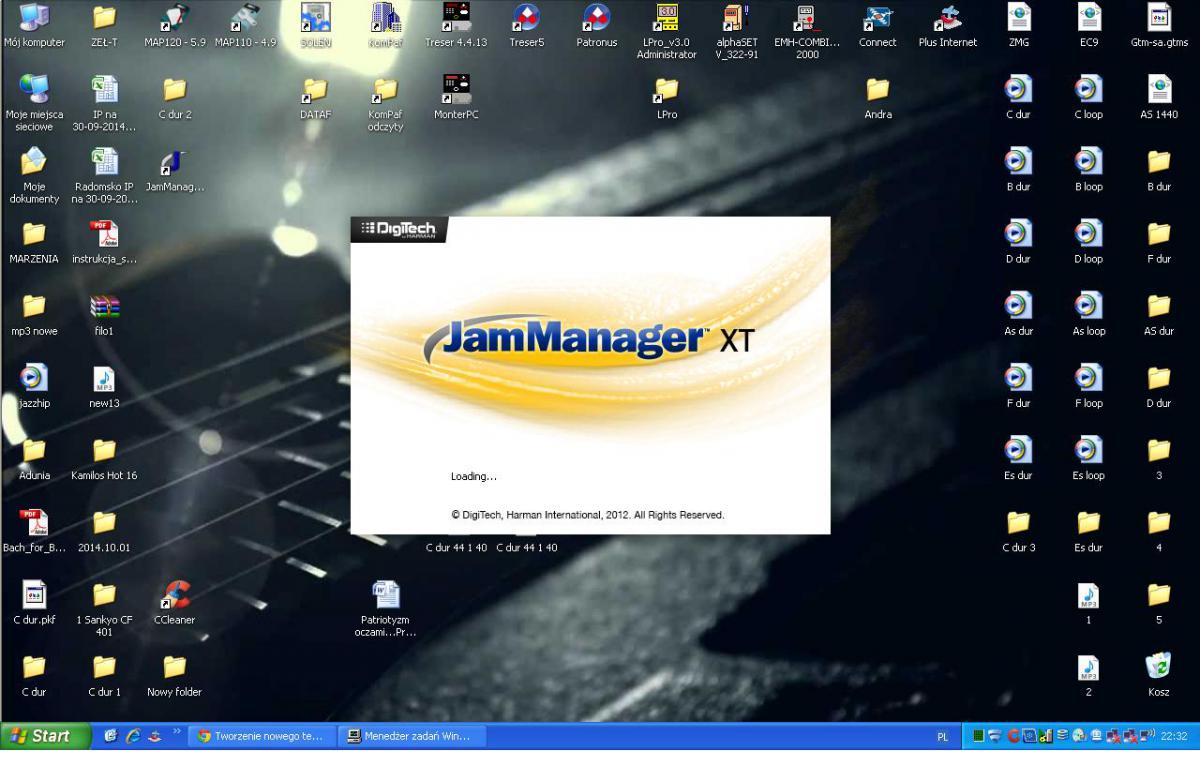Select the Kamilos Hot 16 folder

click(x=104, y=459)
